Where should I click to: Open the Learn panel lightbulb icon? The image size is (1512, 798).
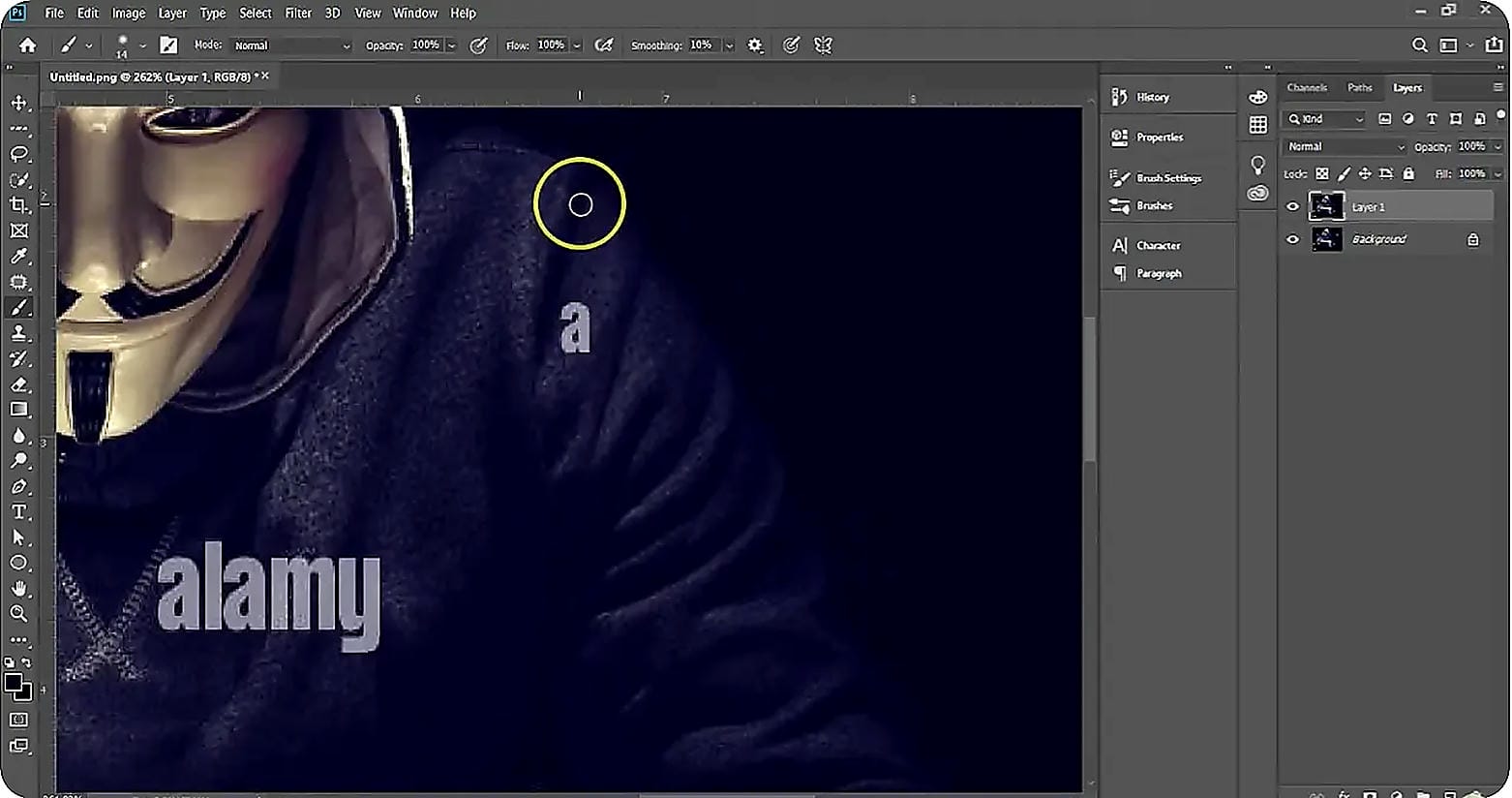[x=1257, y=165]
